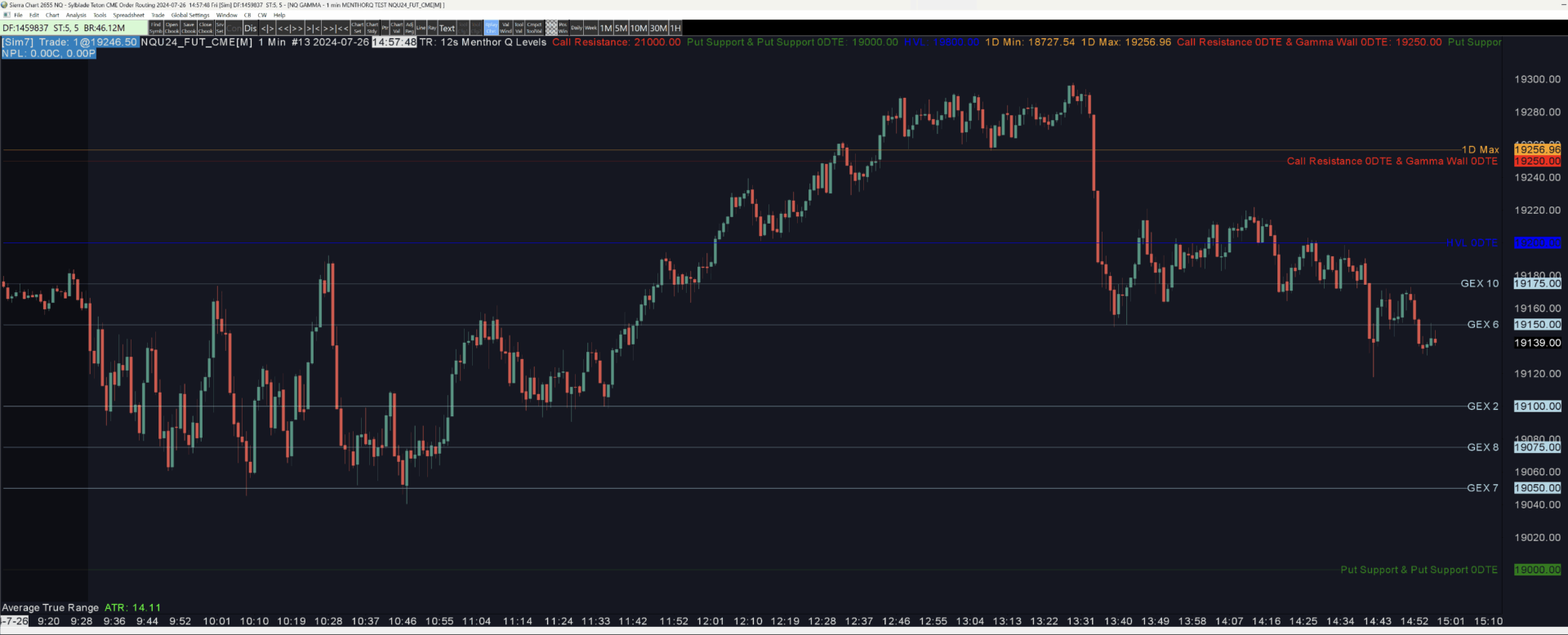Open the Spreadsheet menu
Image resolution: width=1568 pixels, height=635 pixels.
128,15
